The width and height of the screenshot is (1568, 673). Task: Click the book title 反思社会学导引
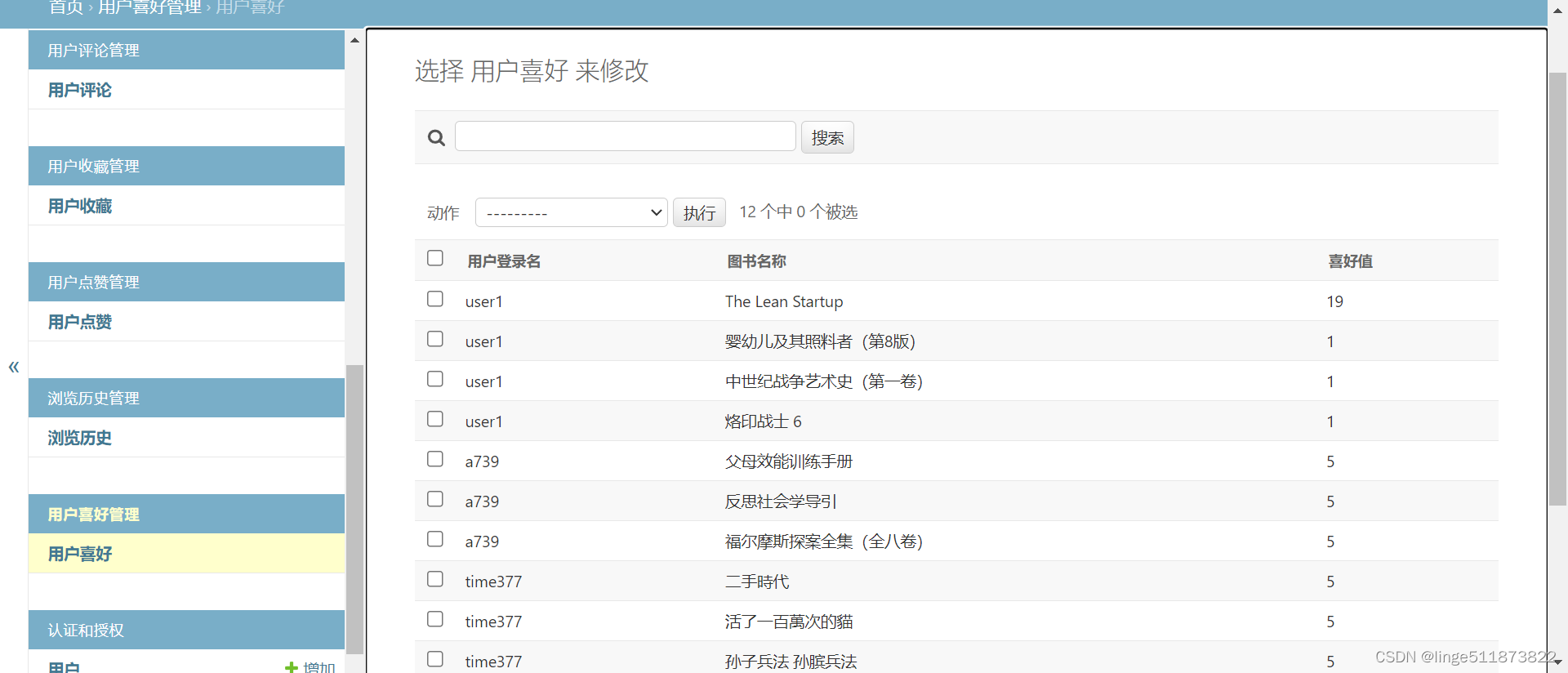tap(781, 501)
